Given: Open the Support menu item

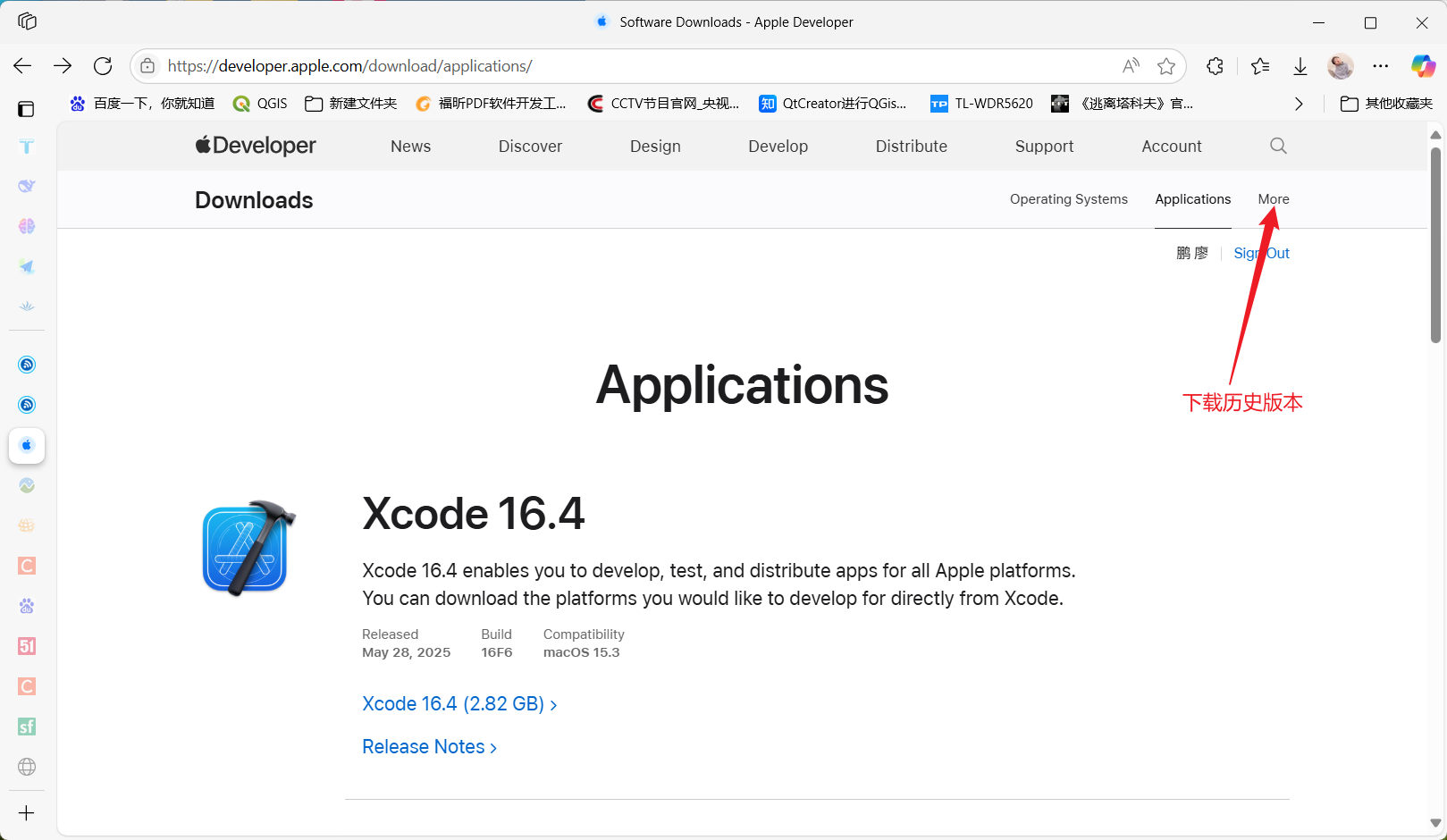Looking at the screenshot, I should coord(1044,147).
